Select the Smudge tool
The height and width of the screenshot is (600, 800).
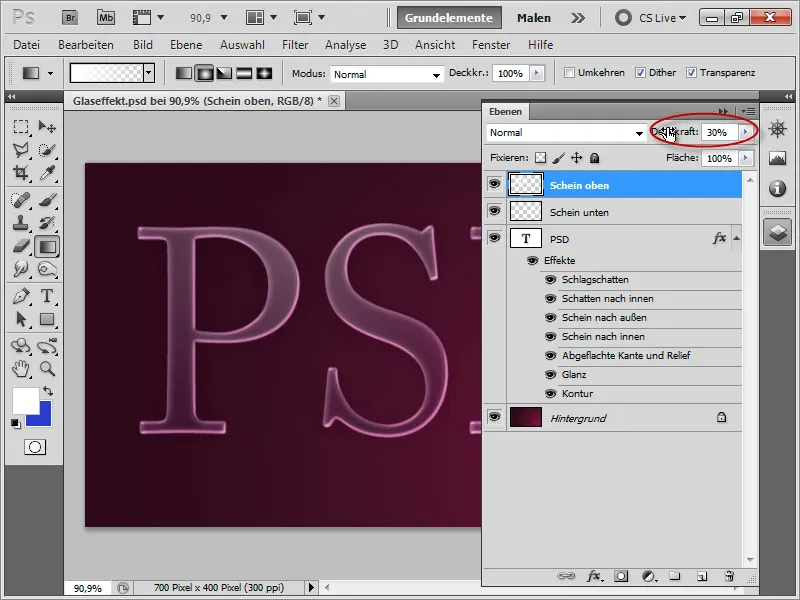click(21, 269)
